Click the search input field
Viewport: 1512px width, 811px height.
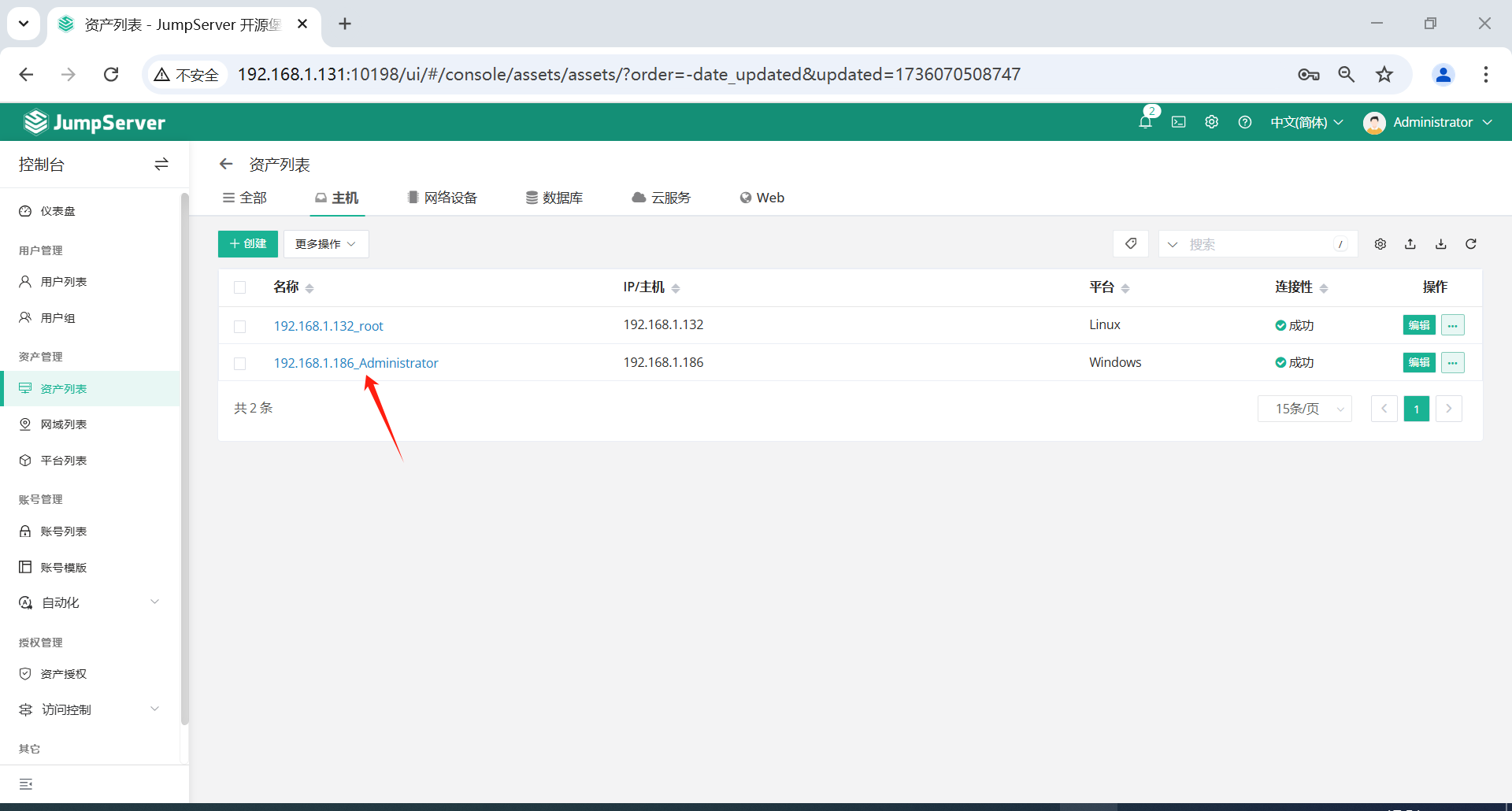[1260, 244]
